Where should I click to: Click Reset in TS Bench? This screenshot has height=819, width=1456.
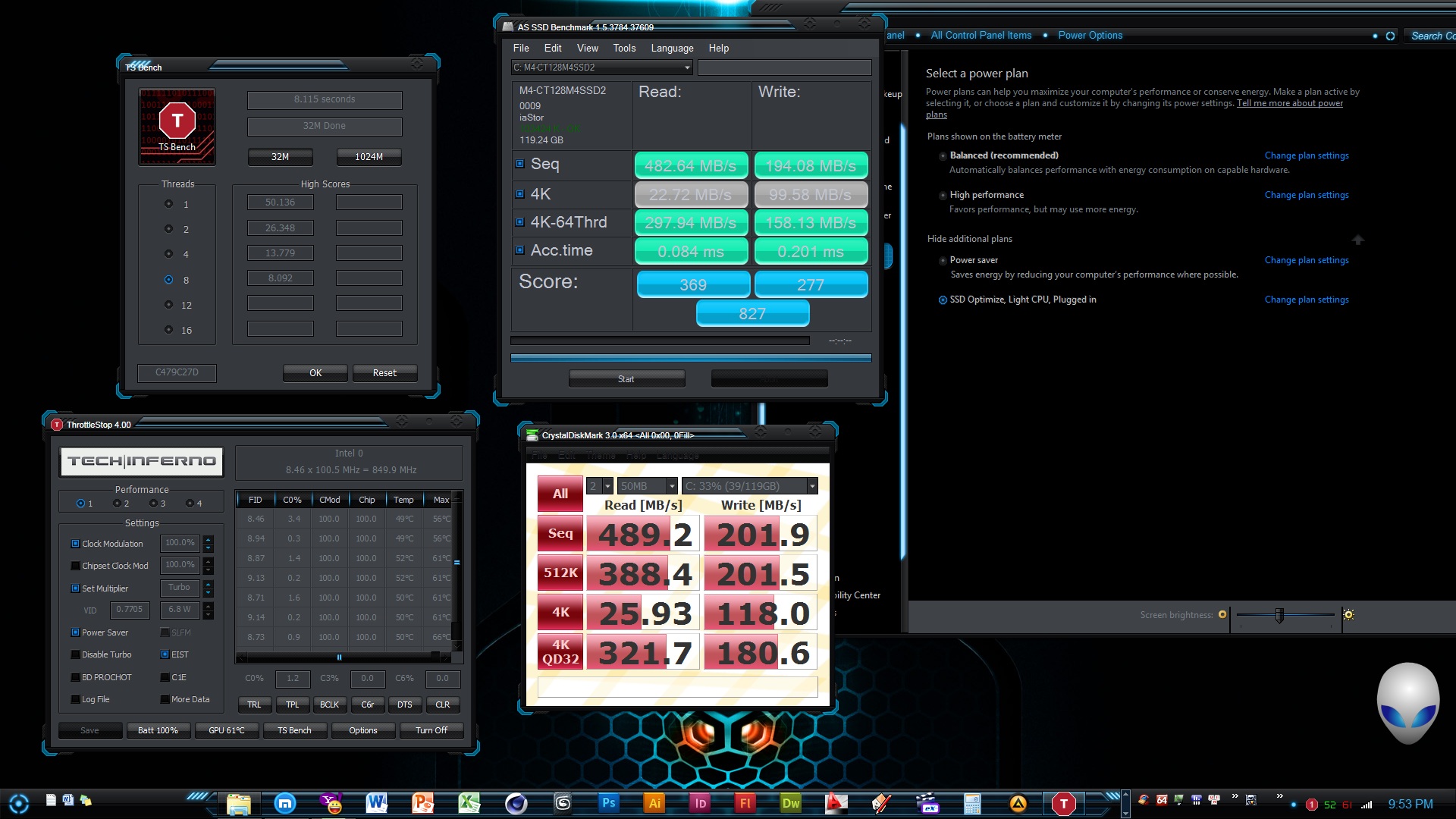(x=384, y=372)
